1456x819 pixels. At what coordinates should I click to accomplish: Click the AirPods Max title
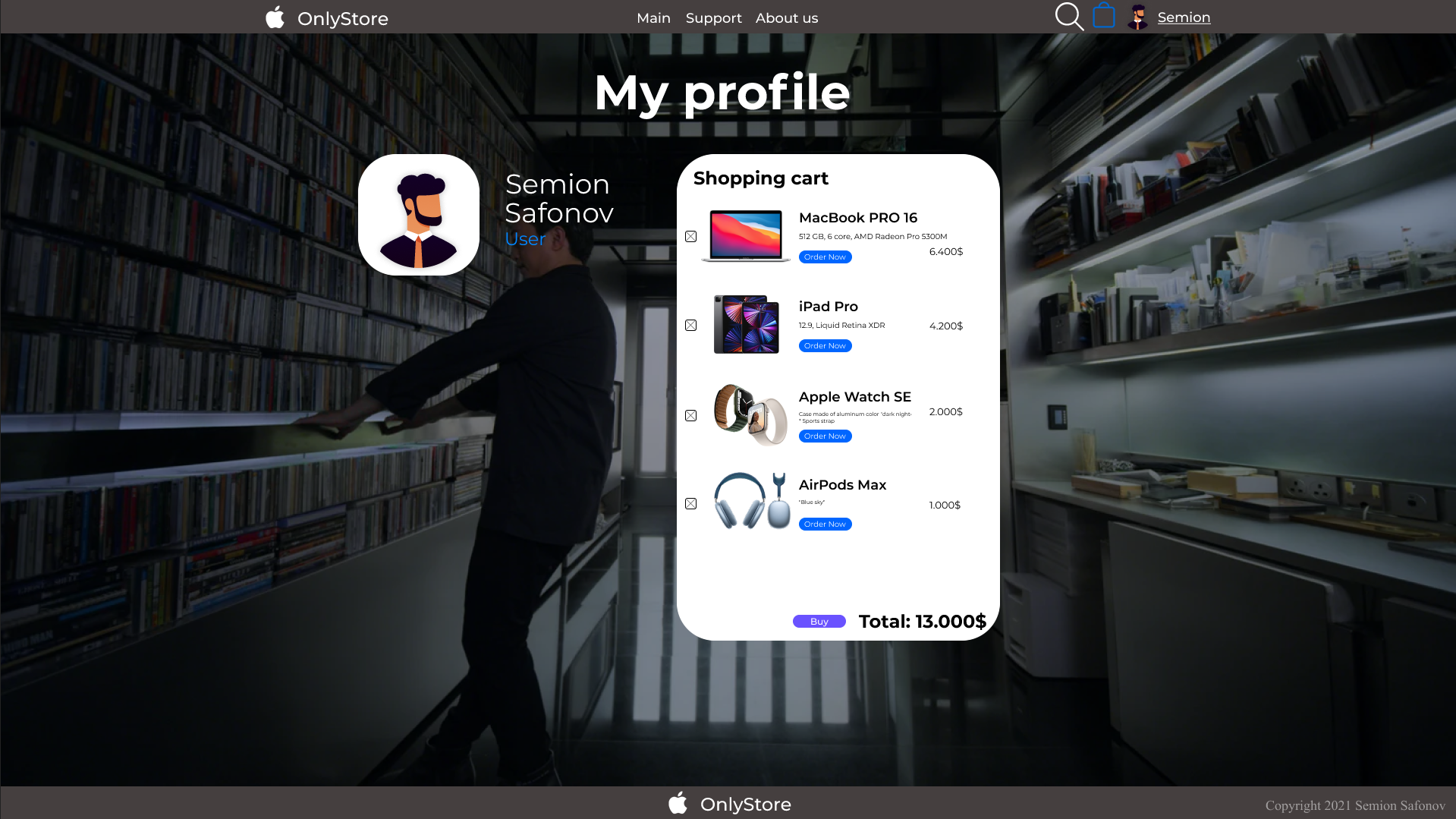click(x=842, y=485)
